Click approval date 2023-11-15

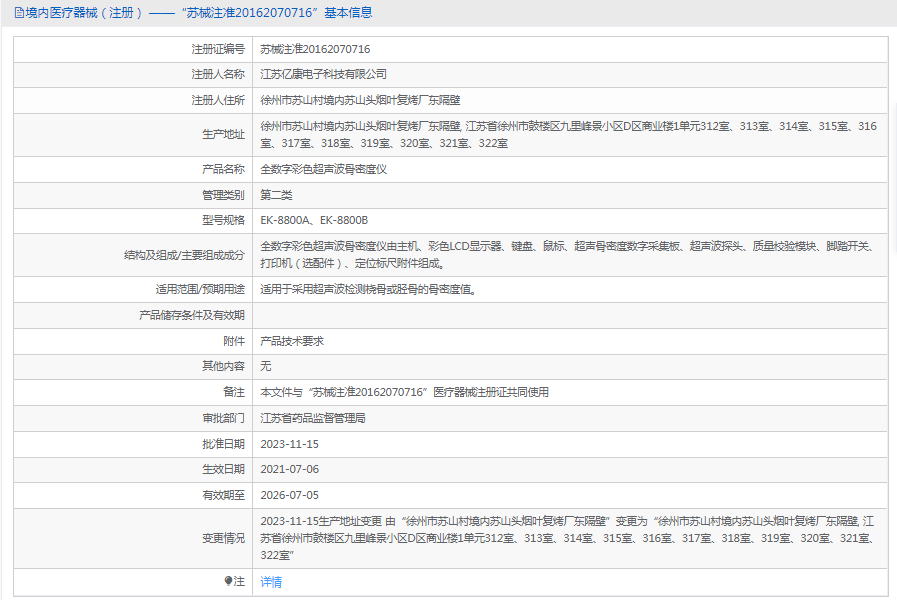(x=289, y=444)
